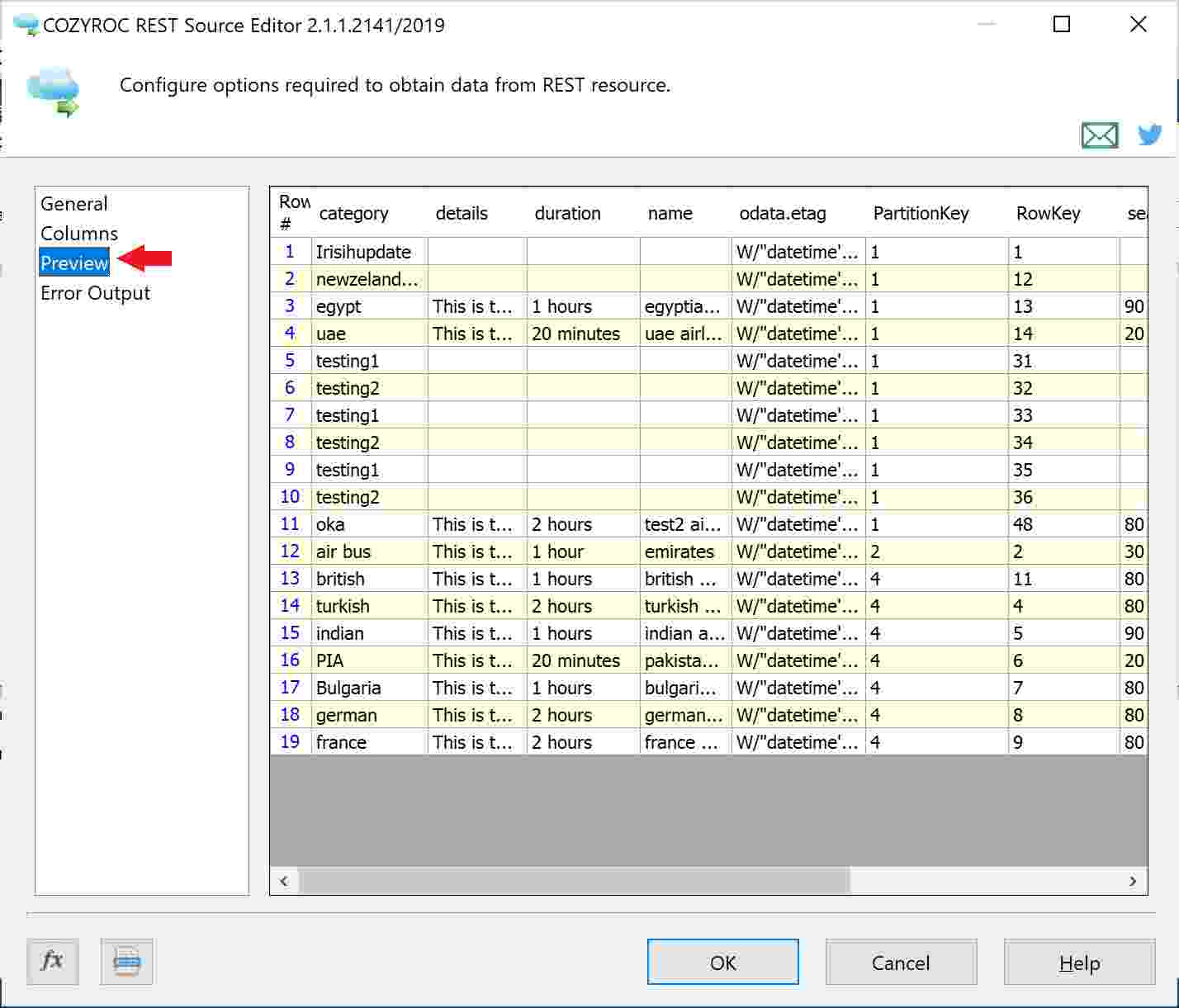
Task: Close the REST Source Editor window
Action: (x=1138, y=25)
